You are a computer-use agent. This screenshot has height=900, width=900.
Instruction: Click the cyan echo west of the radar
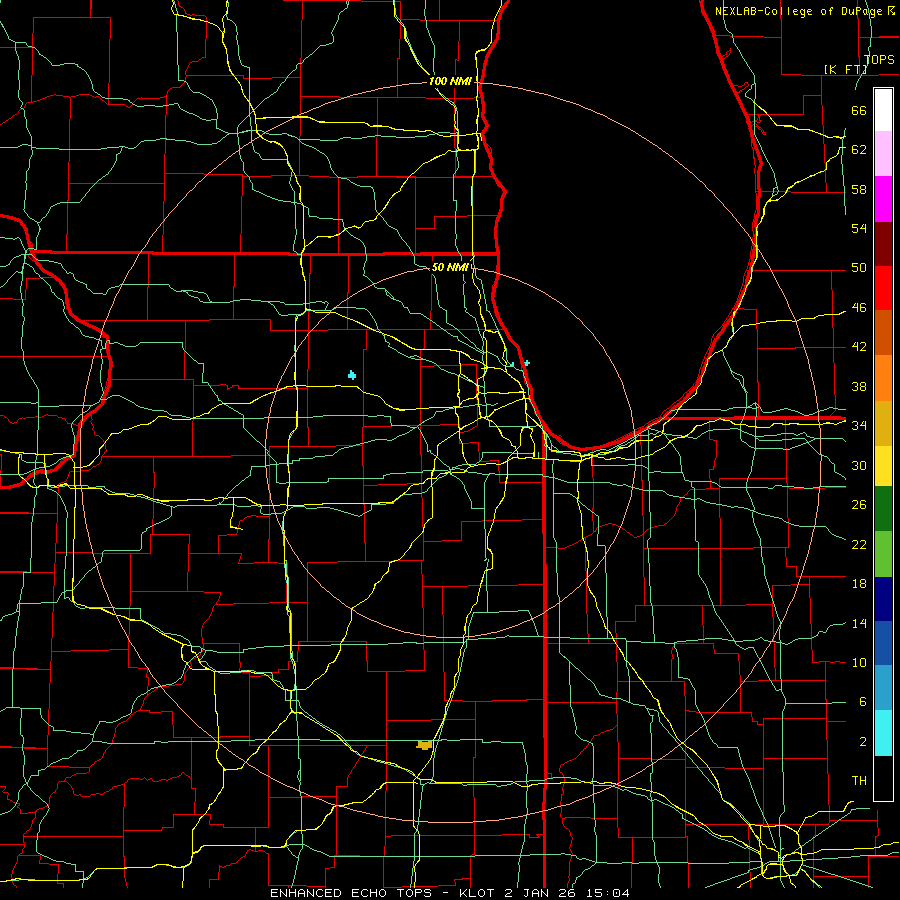click(352, 375)
